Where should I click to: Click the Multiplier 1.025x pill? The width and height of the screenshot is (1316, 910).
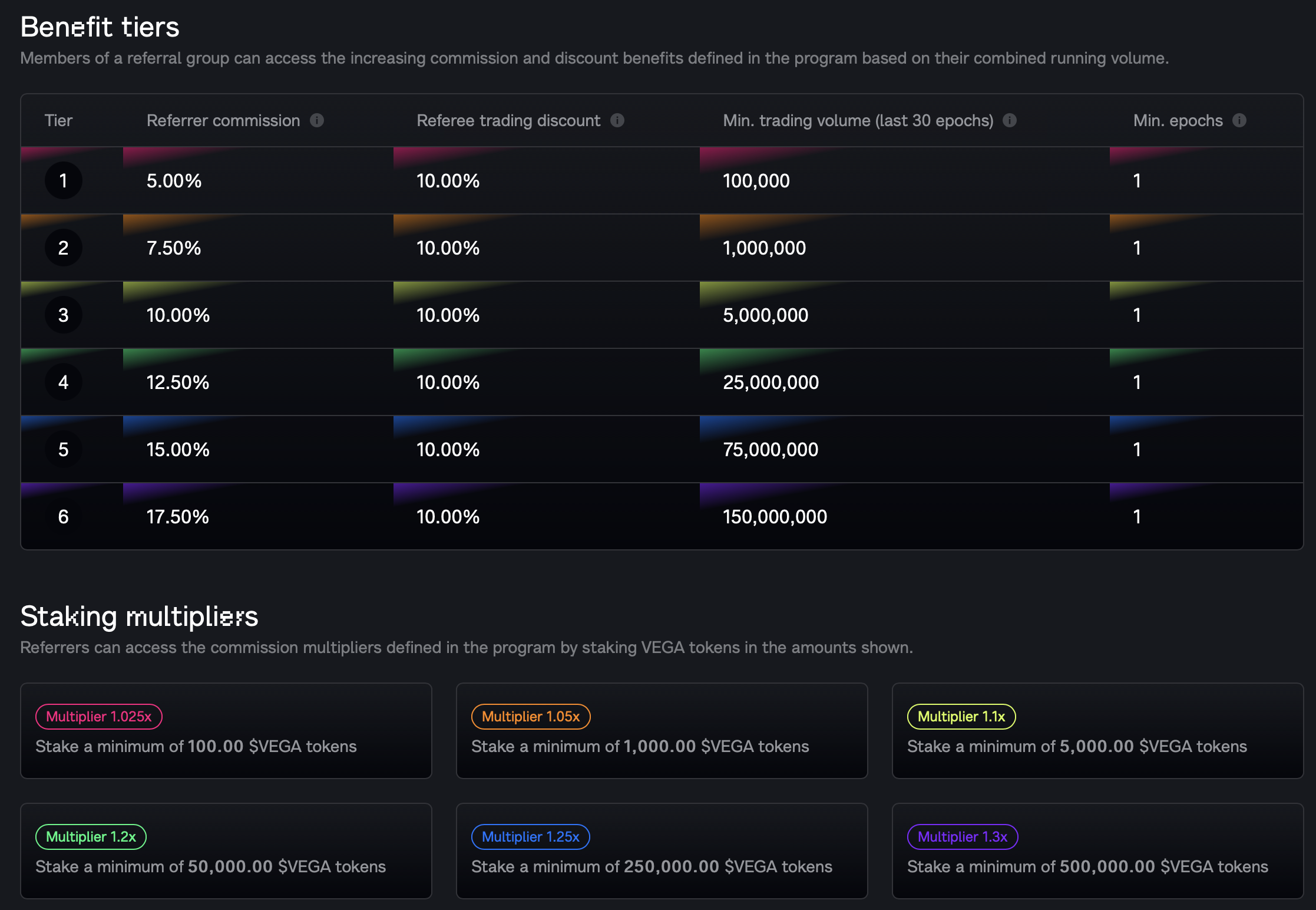pyautogui.click(x=99, y=717)
